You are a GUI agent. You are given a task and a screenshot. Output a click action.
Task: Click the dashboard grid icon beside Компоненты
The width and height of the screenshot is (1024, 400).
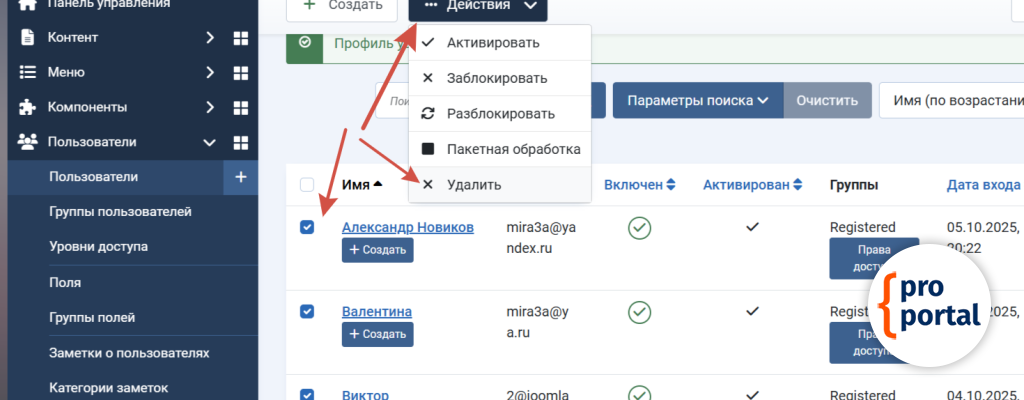coord(240,107)
